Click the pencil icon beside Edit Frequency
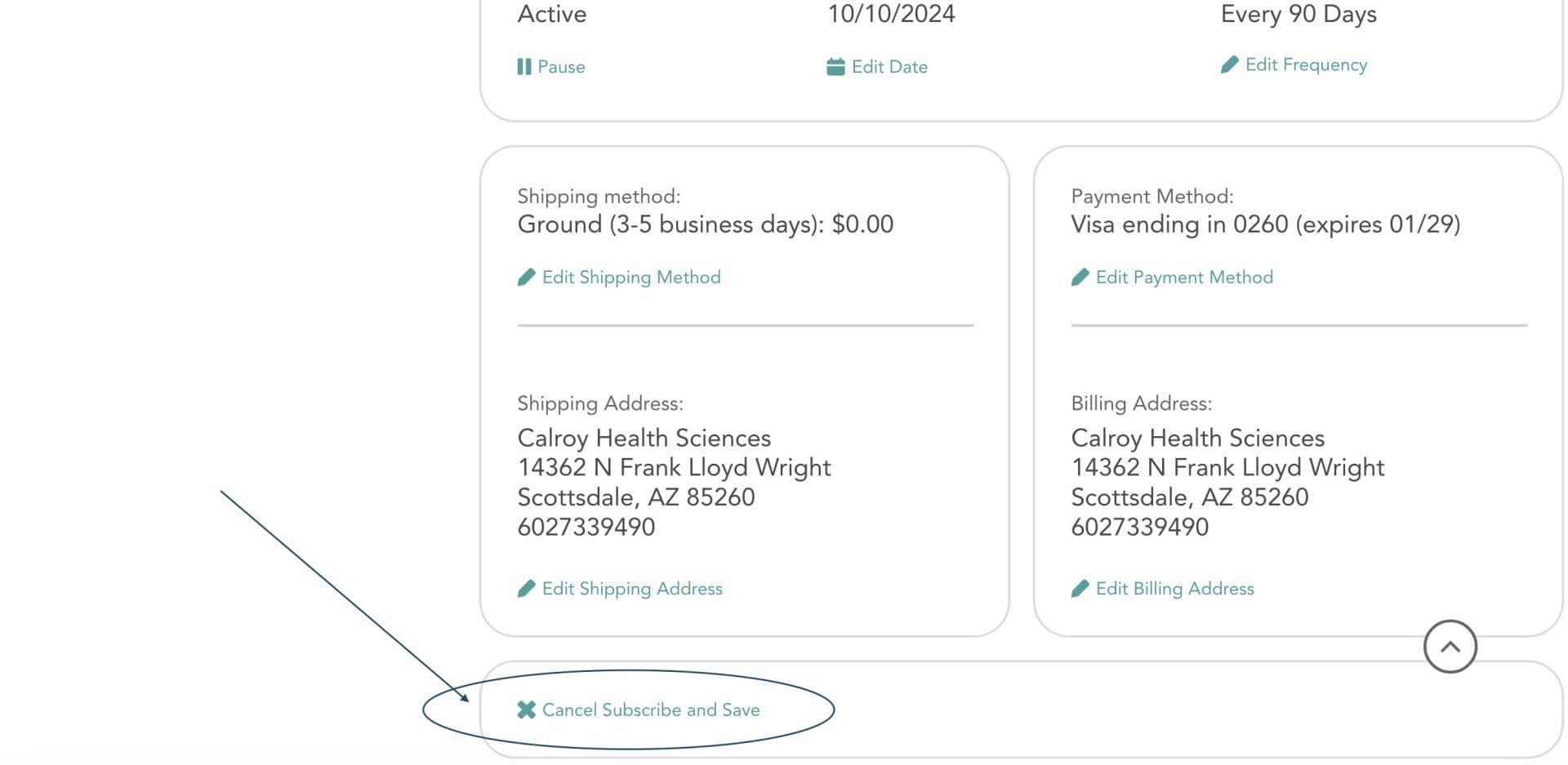Screen dimensions: 1568x765 pos(1229,64)
